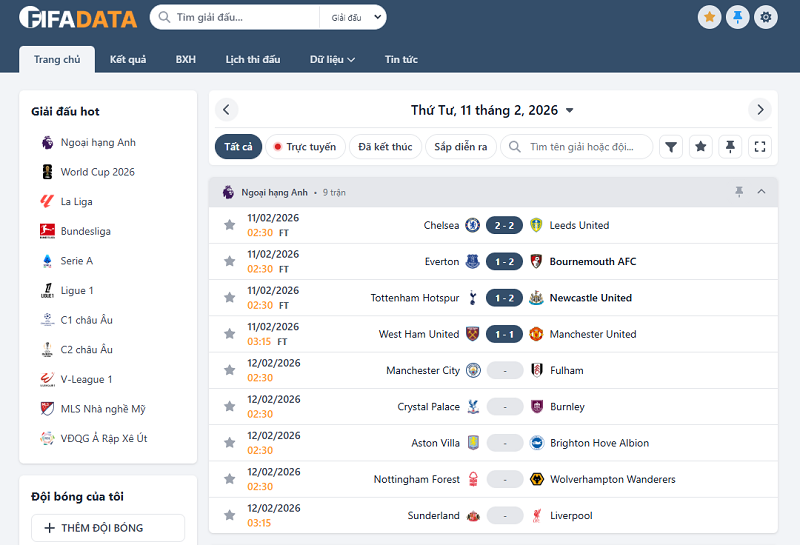
Task: Click the fullscreen expand icon
Action: 760,147
